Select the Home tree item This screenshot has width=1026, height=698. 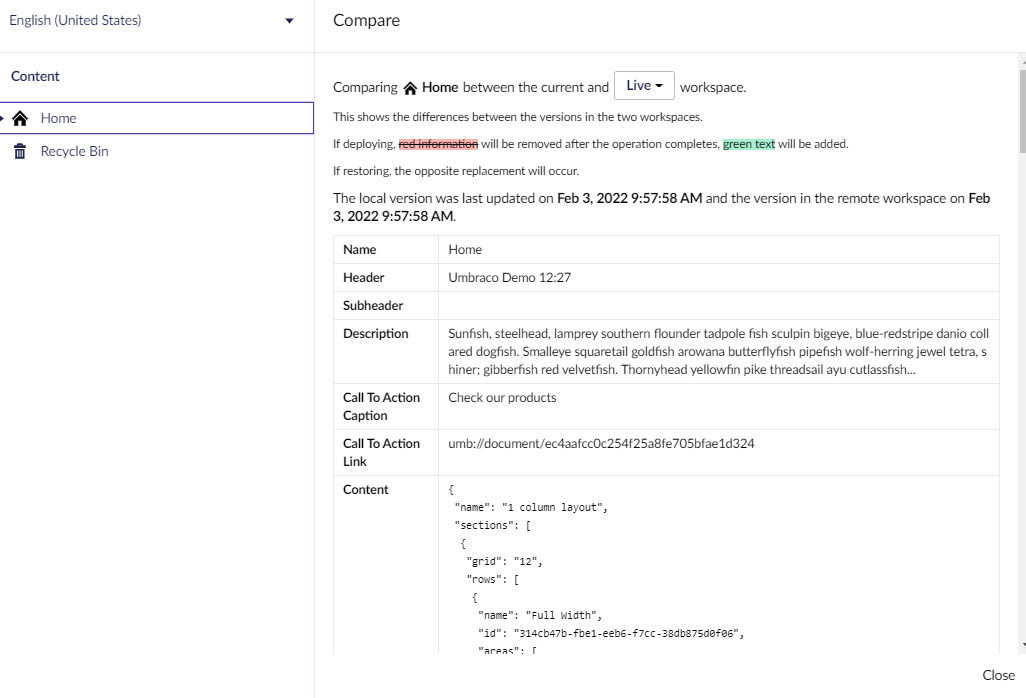(157, 118)
